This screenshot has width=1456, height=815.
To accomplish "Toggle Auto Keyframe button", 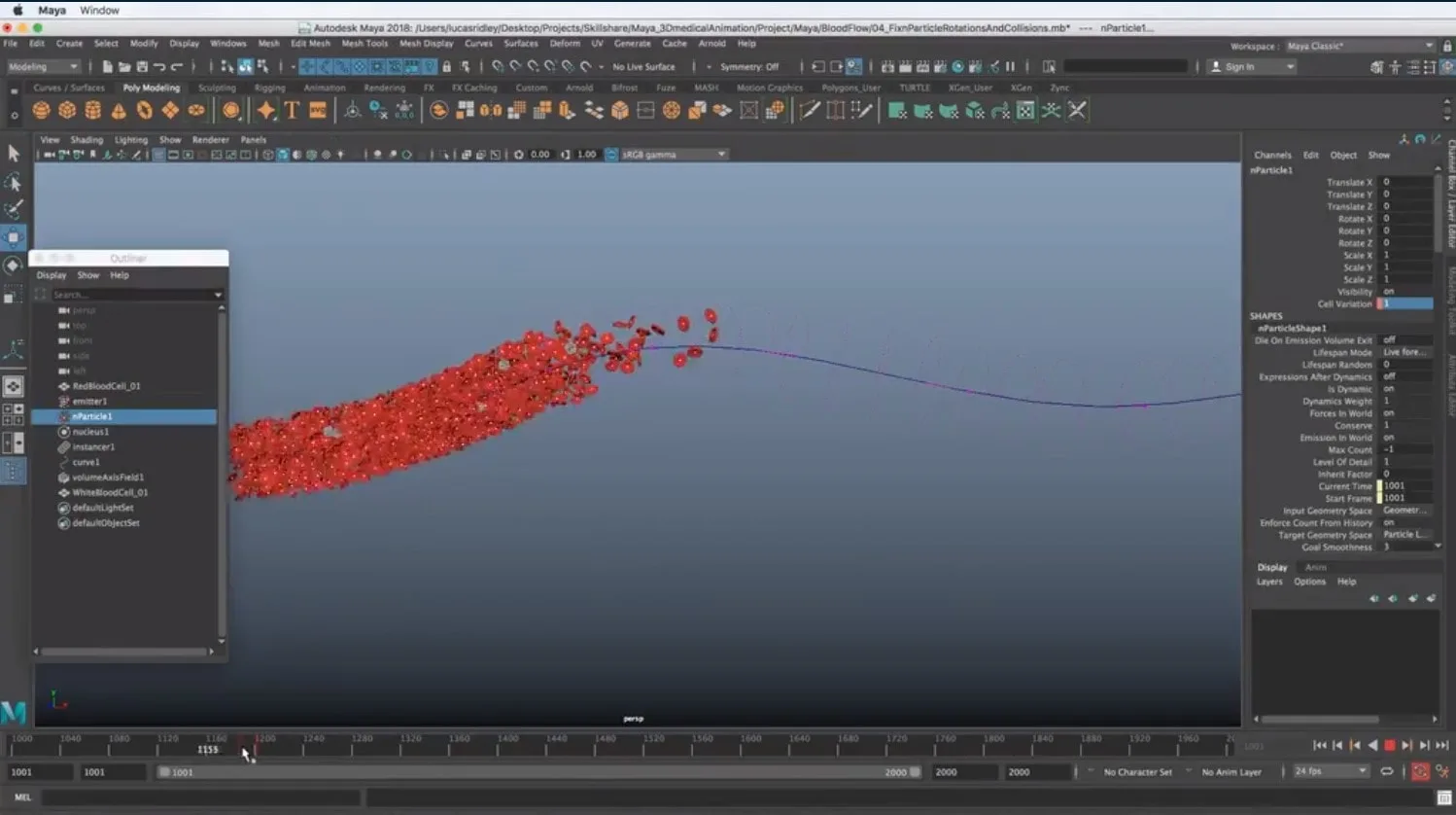I will (1420, 771).
